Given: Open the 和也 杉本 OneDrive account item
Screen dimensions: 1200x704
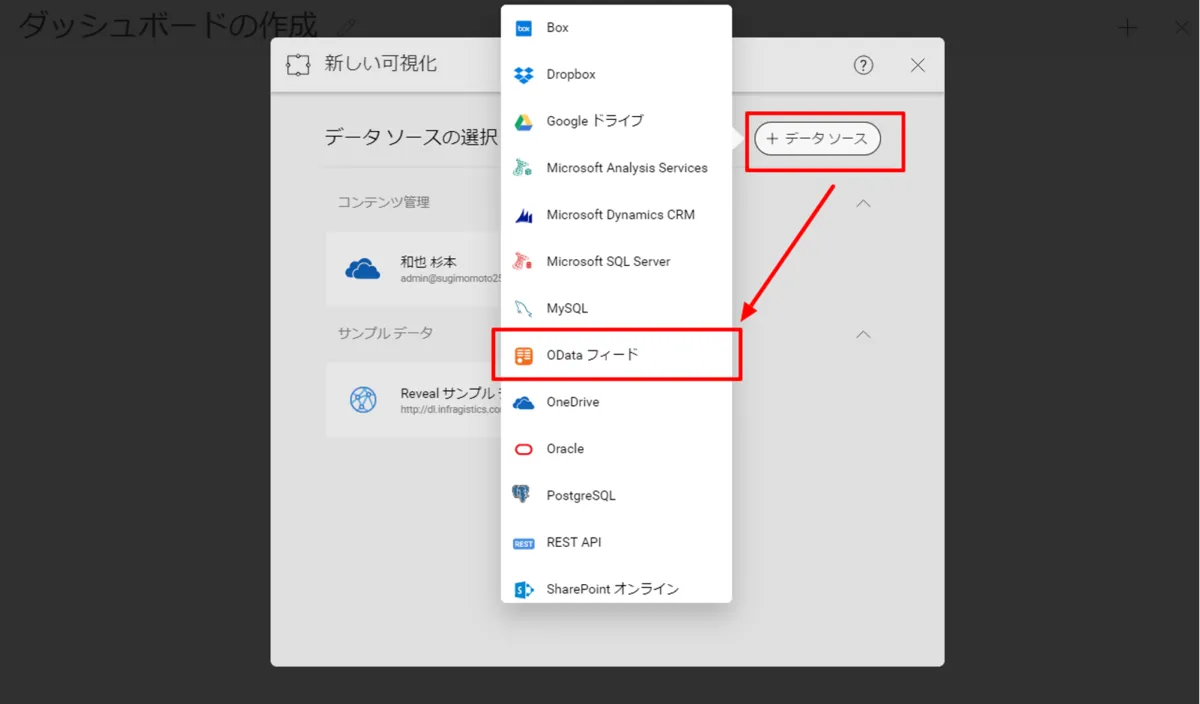Looking at the screenshot, I should (415, 269).
